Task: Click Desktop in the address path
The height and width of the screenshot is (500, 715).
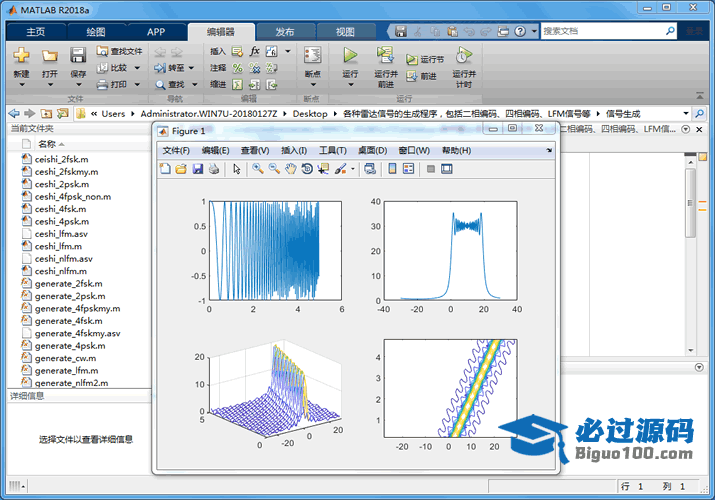Action: [310, 113]
